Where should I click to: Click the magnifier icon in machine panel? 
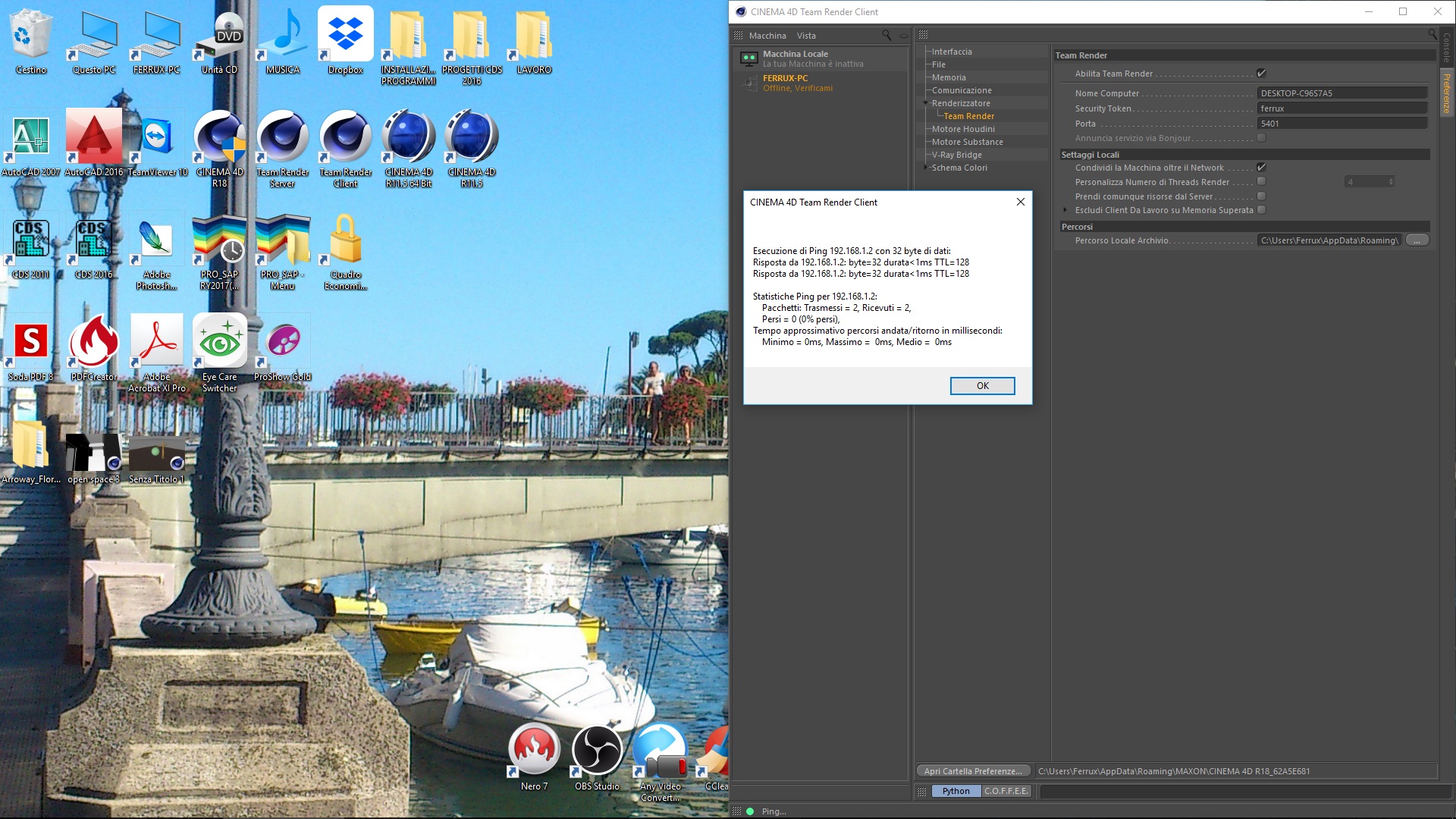point(886,35)
